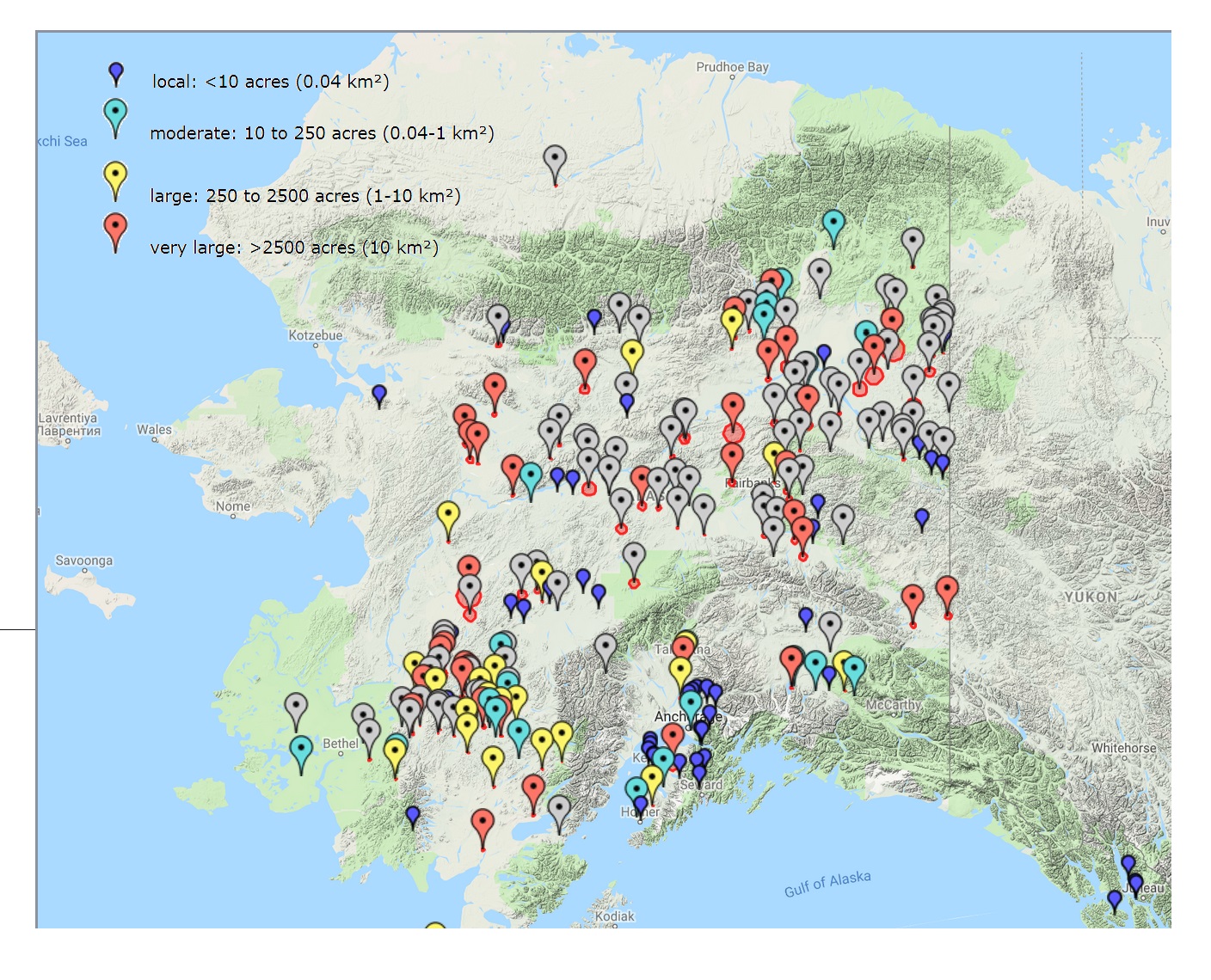This screenshot has height=980, width=1211.
Task: Click the red marker above Anchorage label
Action: pos(673,740)
